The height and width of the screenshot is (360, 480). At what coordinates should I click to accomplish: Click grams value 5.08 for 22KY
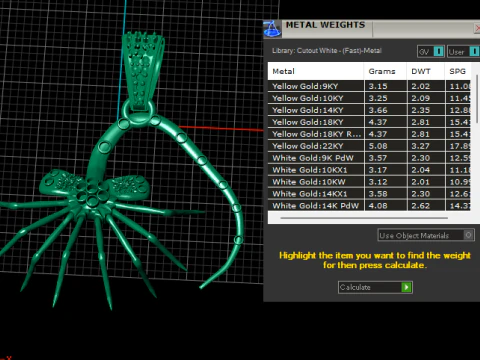point(378,146)
